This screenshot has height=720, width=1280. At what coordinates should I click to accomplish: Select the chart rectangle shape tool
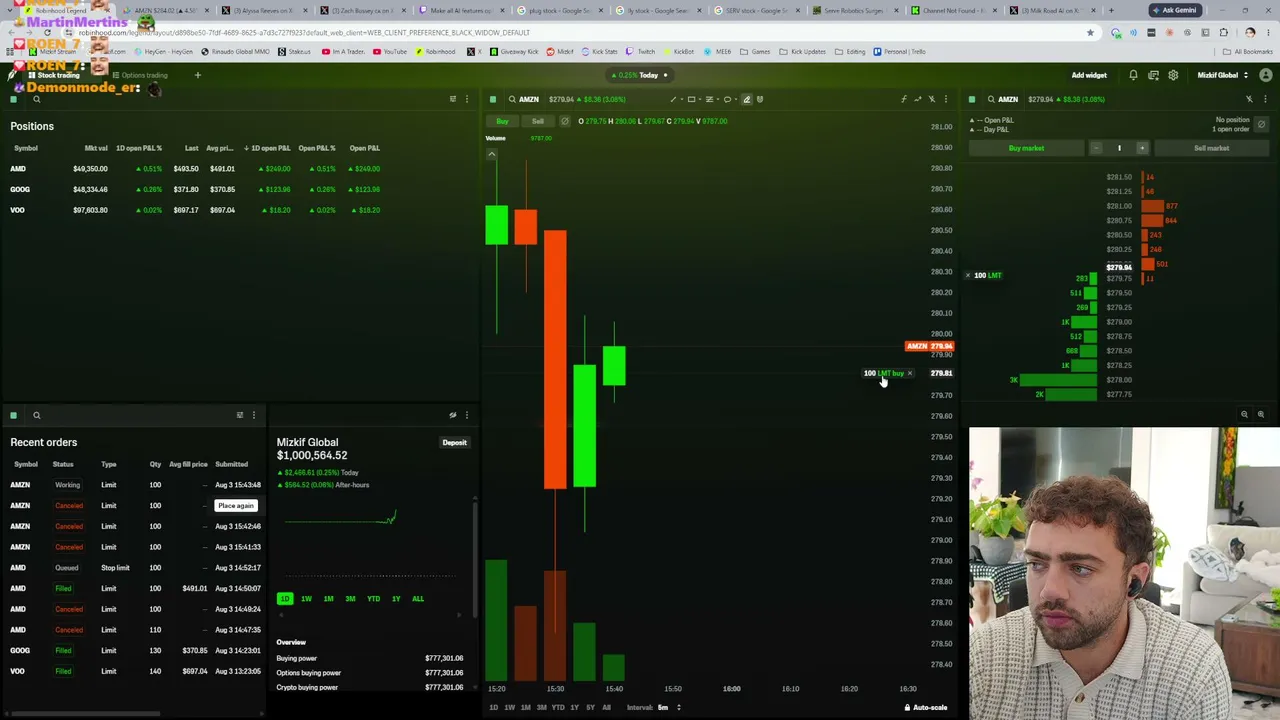coord(691,99)
